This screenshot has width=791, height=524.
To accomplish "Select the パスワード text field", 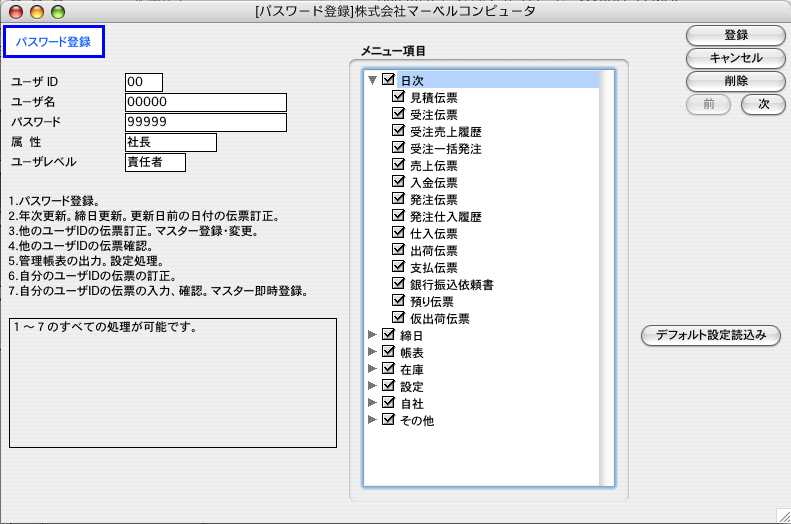I will pos(206,122).
